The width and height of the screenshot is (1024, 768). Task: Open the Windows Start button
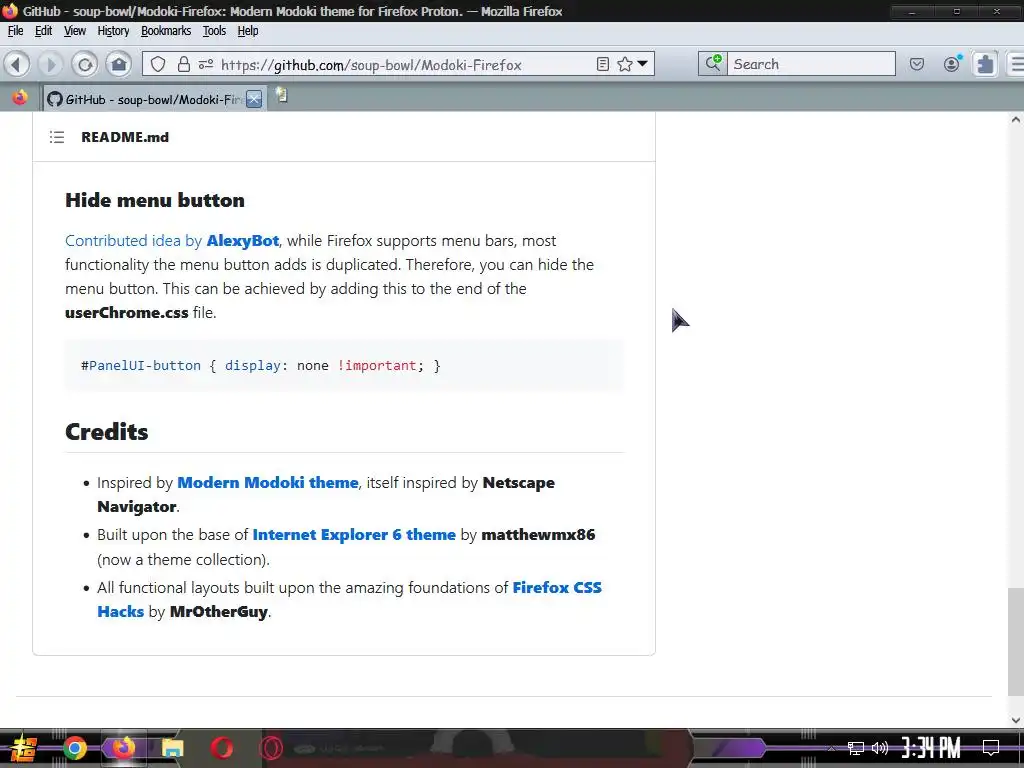[x=23, y=748]
